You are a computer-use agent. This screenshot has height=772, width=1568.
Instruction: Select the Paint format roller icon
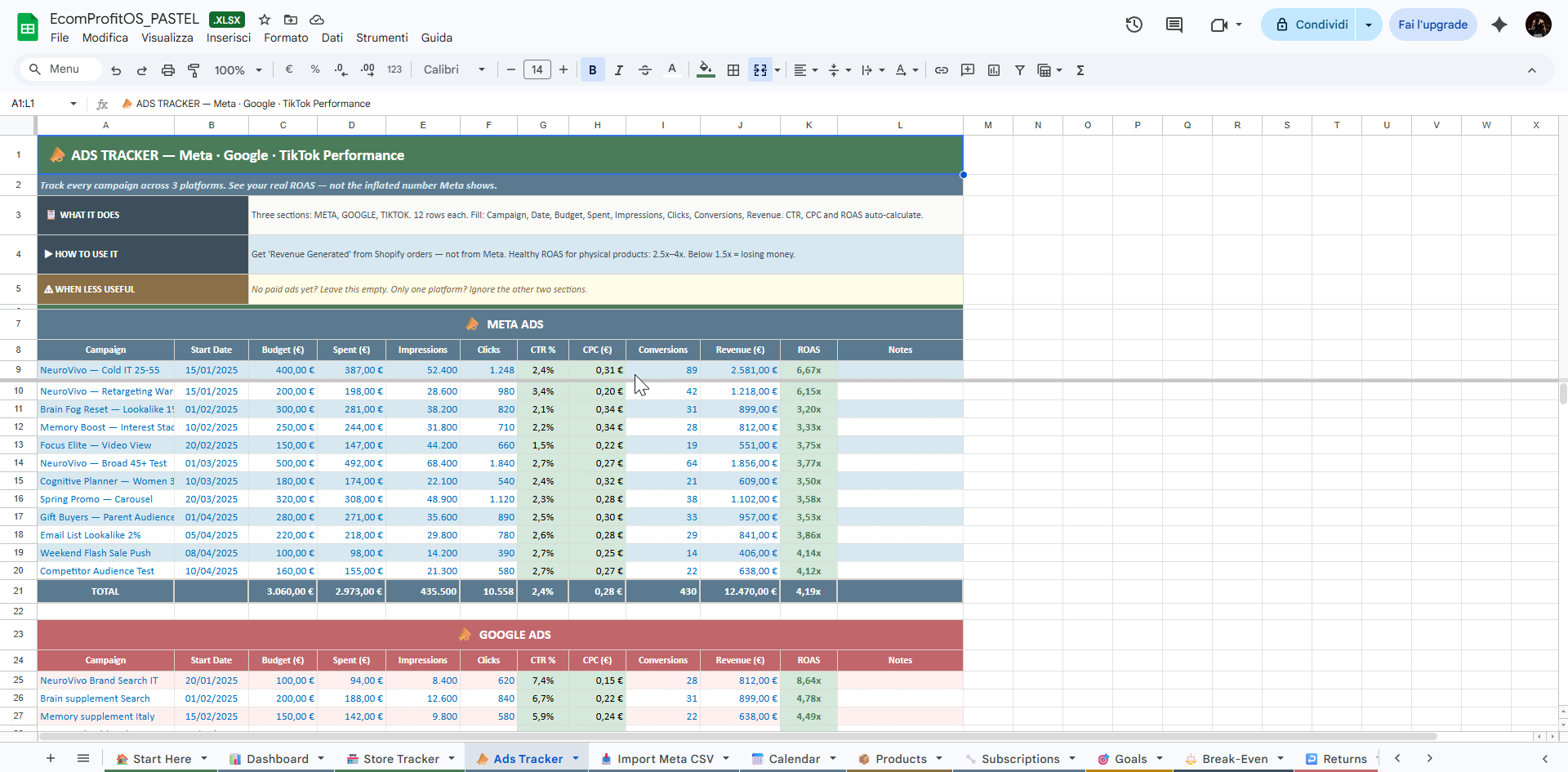(194, 70)
